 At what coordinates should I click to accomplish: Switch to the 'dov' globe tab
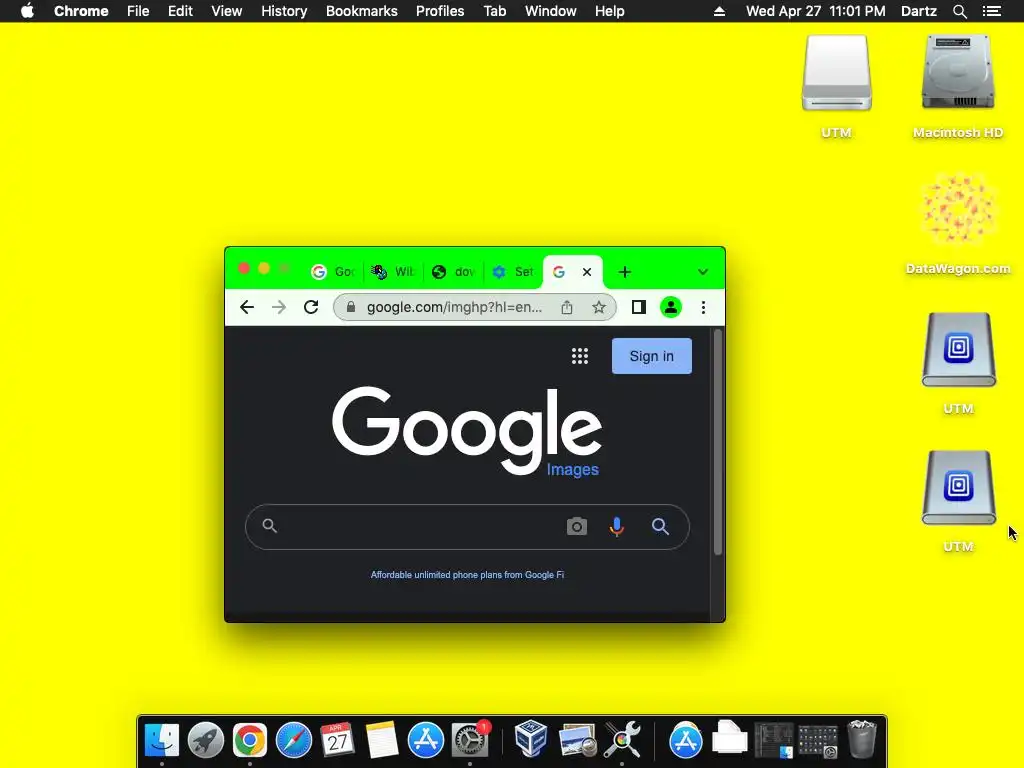(453, 272)
